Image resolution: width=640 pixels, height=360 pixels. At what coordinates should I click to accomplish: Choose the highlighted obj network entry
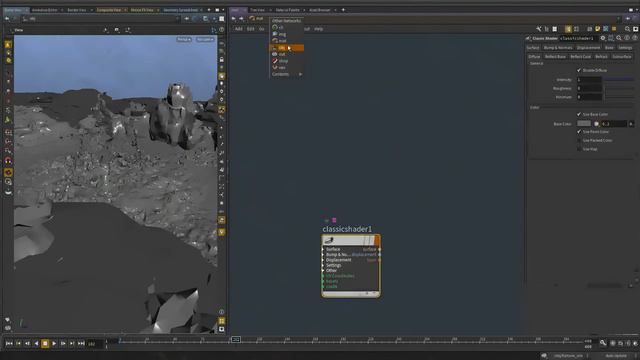click(x=287, y=48)
